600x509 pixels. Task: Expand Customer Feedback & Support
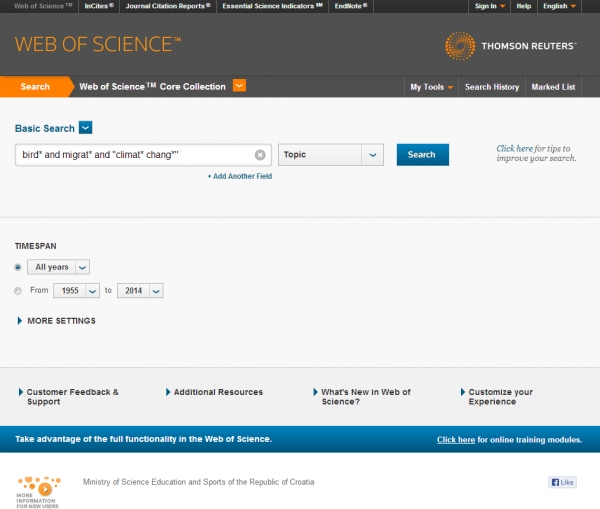[69, 396]
